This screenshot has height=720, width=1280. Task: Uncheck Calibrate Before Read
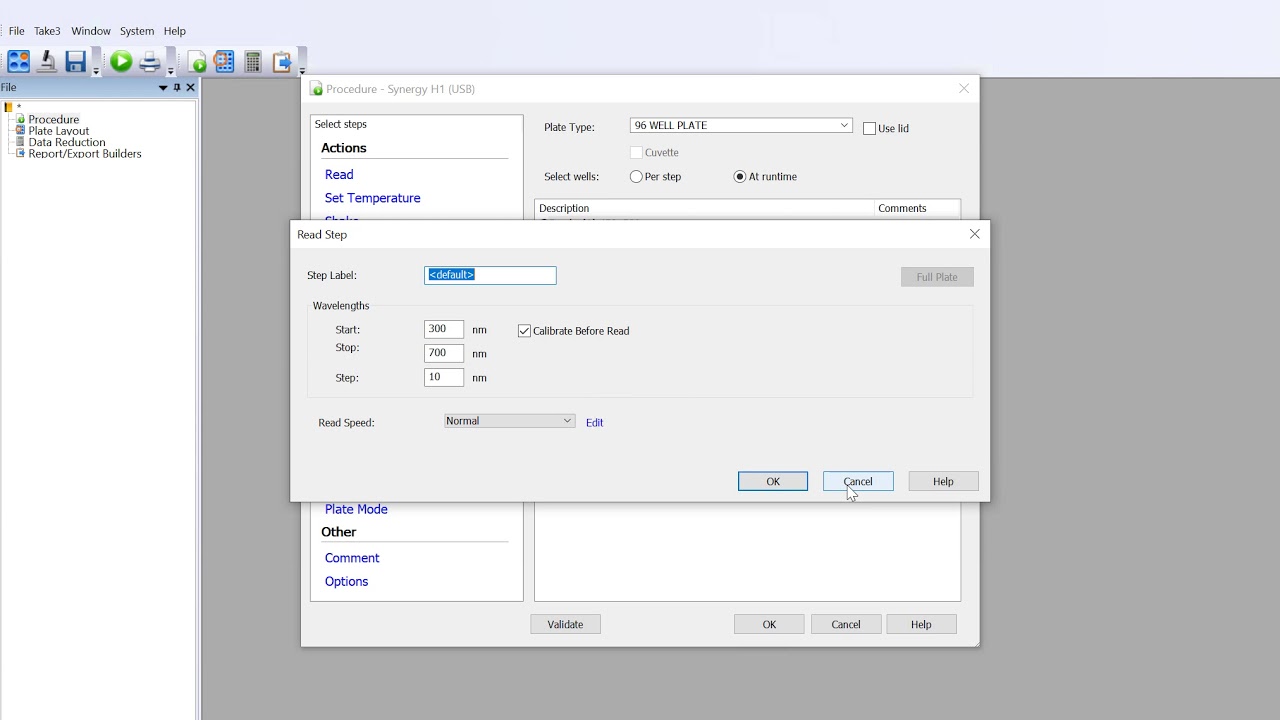pos(524,331)
